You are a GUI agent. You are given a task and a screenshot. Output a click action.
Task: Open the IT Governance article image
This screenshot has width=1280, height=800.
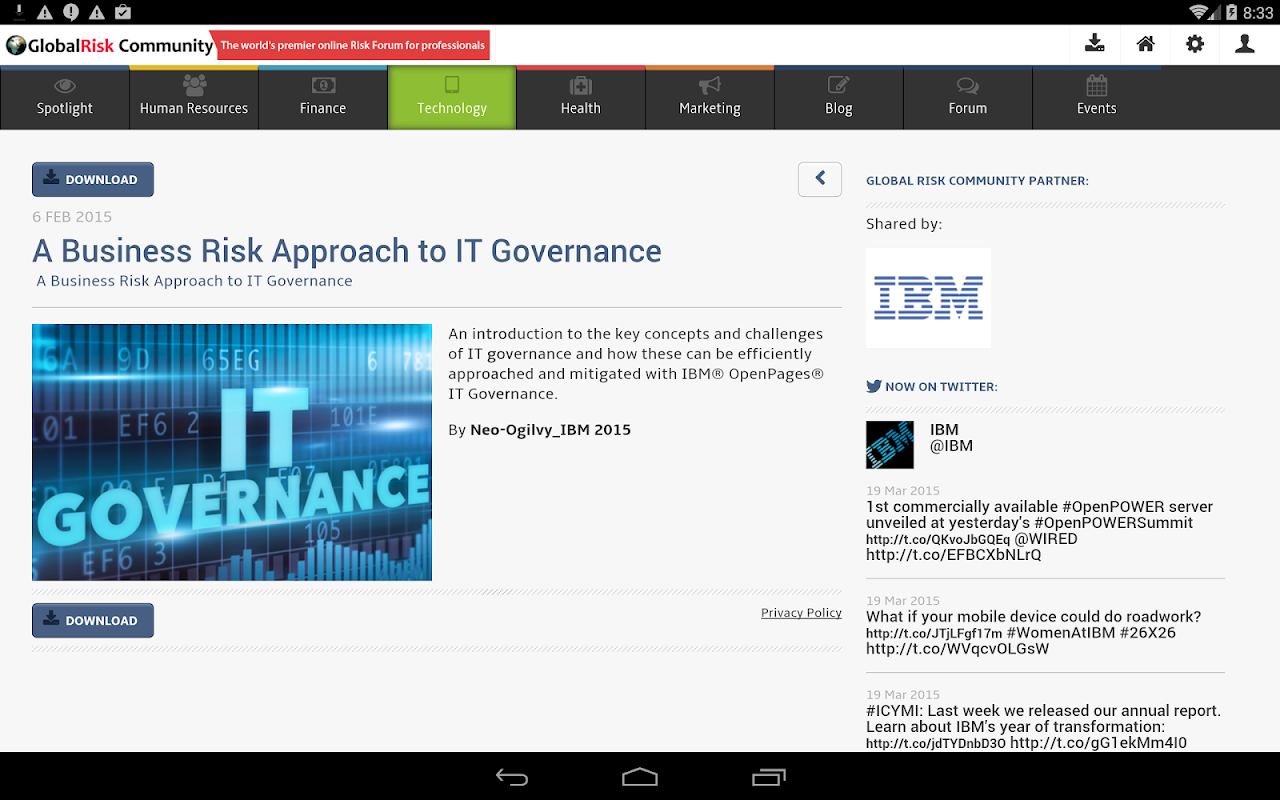232,452
